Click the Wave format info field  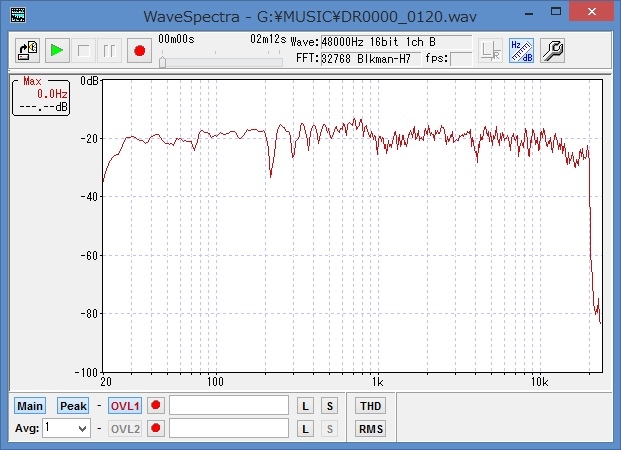[x=396, y=42]
